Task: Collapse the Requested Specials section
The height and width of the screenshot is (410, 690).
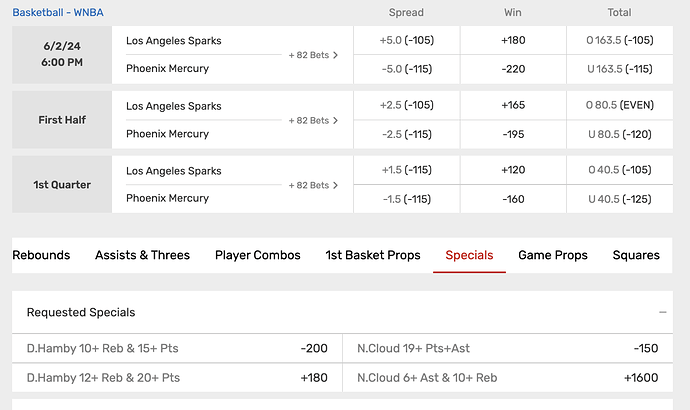Action: [663, 312]
